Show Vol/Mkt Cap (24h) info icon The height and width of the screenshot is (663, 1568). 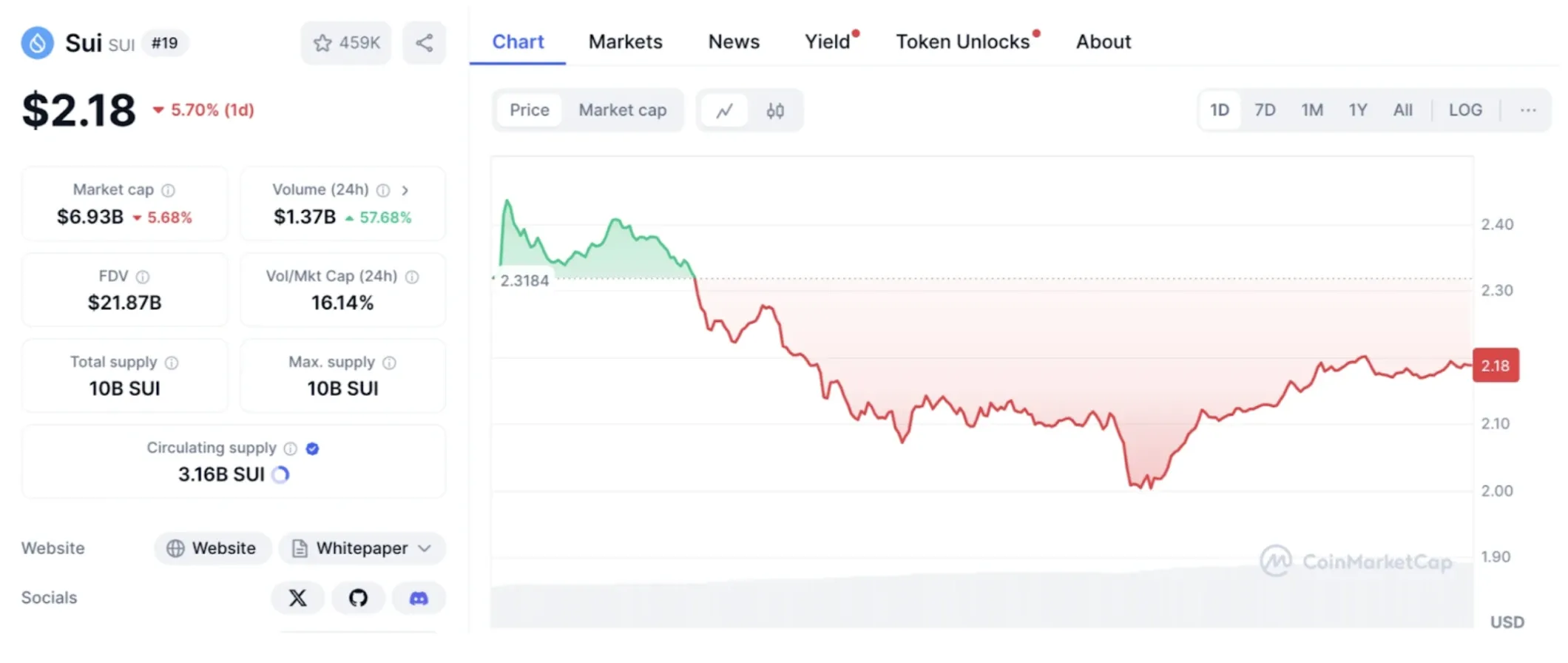tap(412, 277)
